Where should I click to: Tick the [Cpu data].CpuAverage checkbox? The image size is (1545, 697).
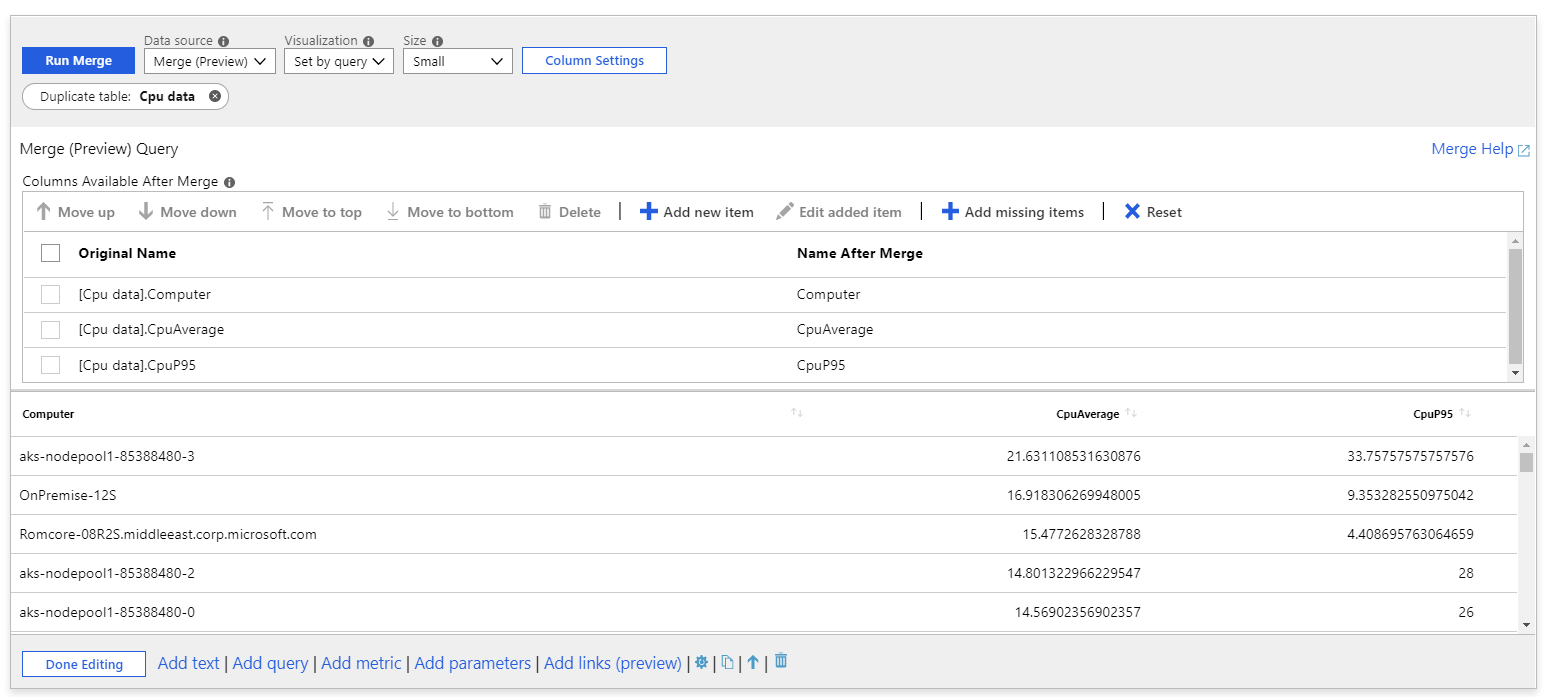(x=51, y=330)
